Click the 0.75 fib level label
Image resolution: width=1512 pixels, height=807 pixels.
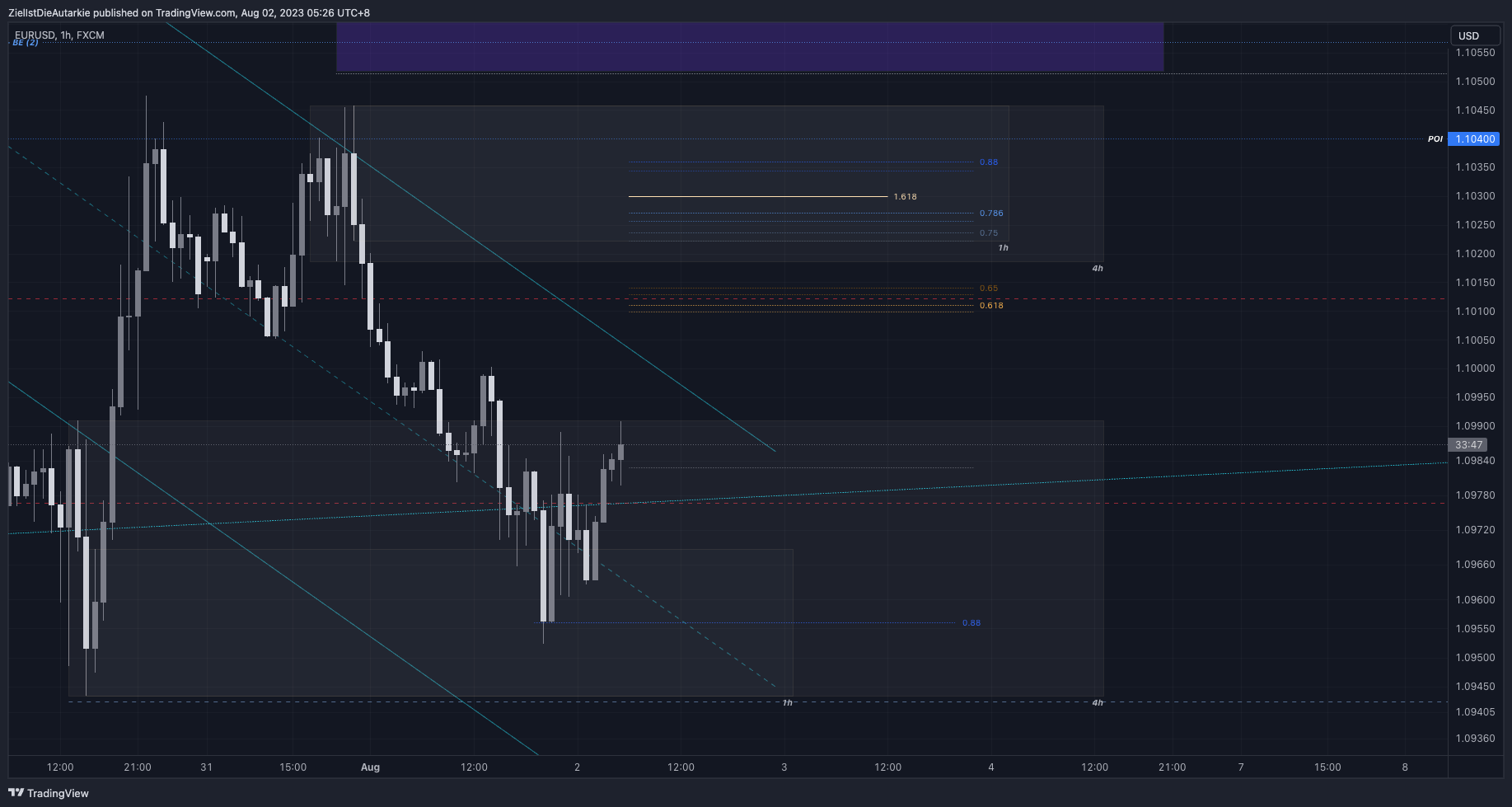[989, 233]
